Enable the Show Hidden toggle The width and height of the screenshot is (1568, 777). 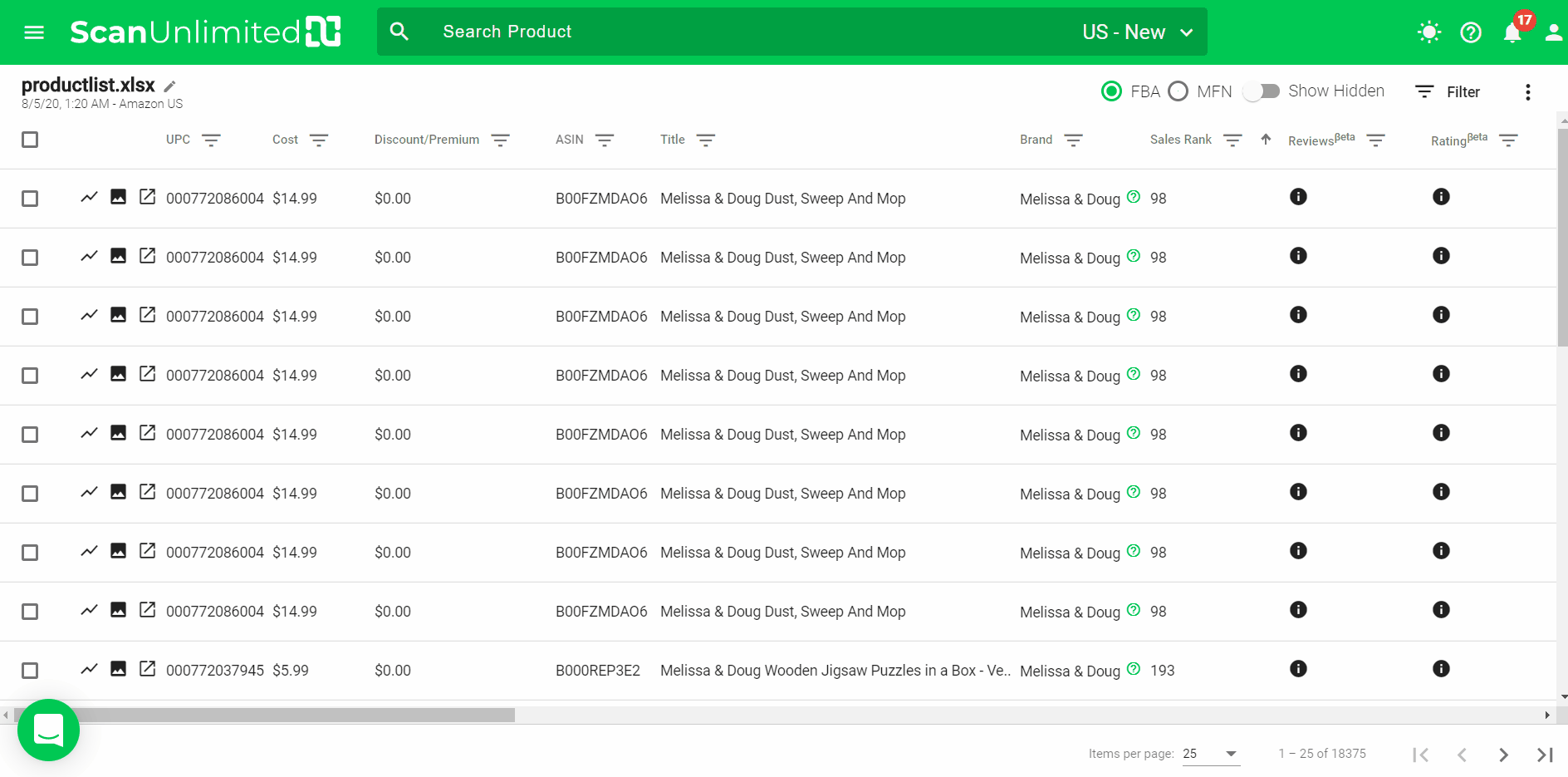pos(1261,91)
